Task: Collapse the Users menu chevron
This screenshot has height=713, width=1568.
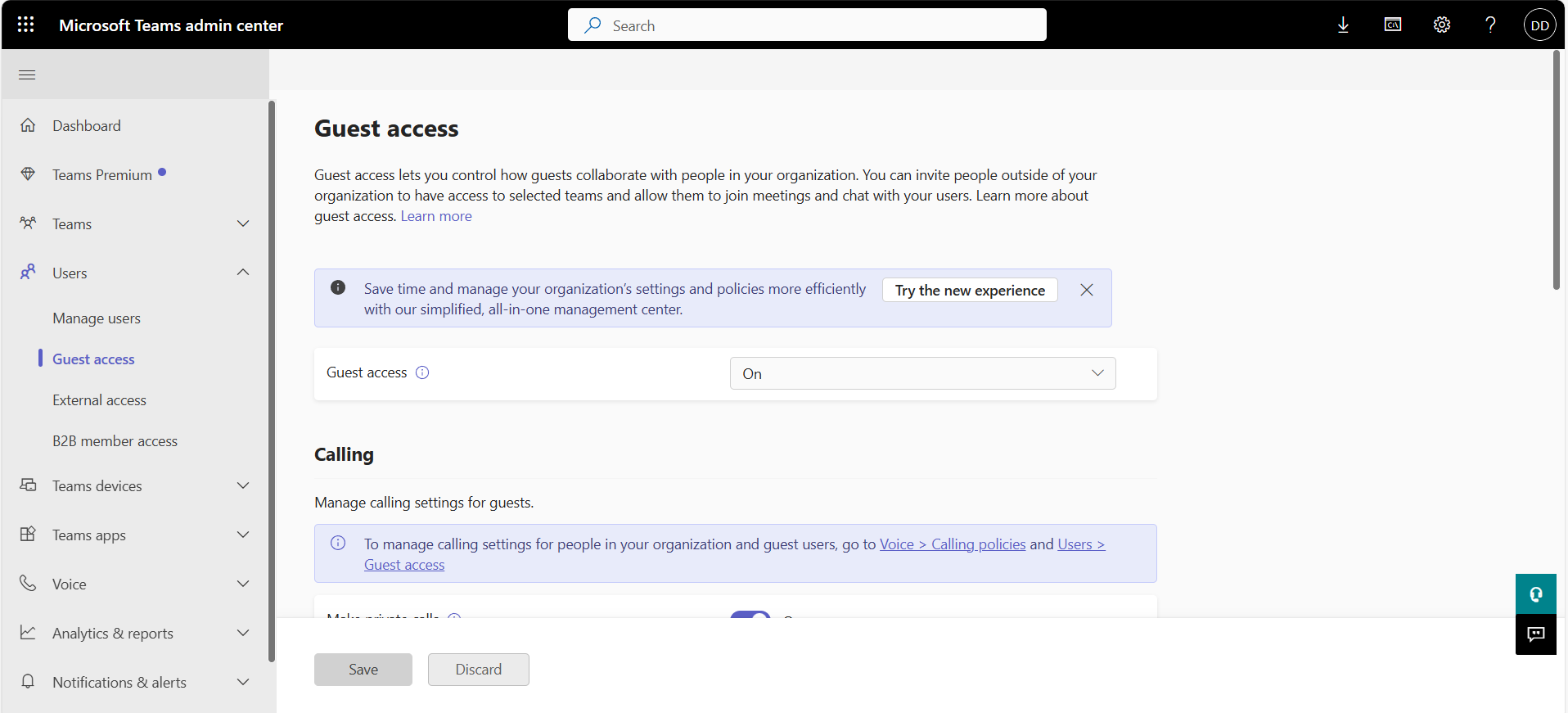Action: [x=243, y=272]
